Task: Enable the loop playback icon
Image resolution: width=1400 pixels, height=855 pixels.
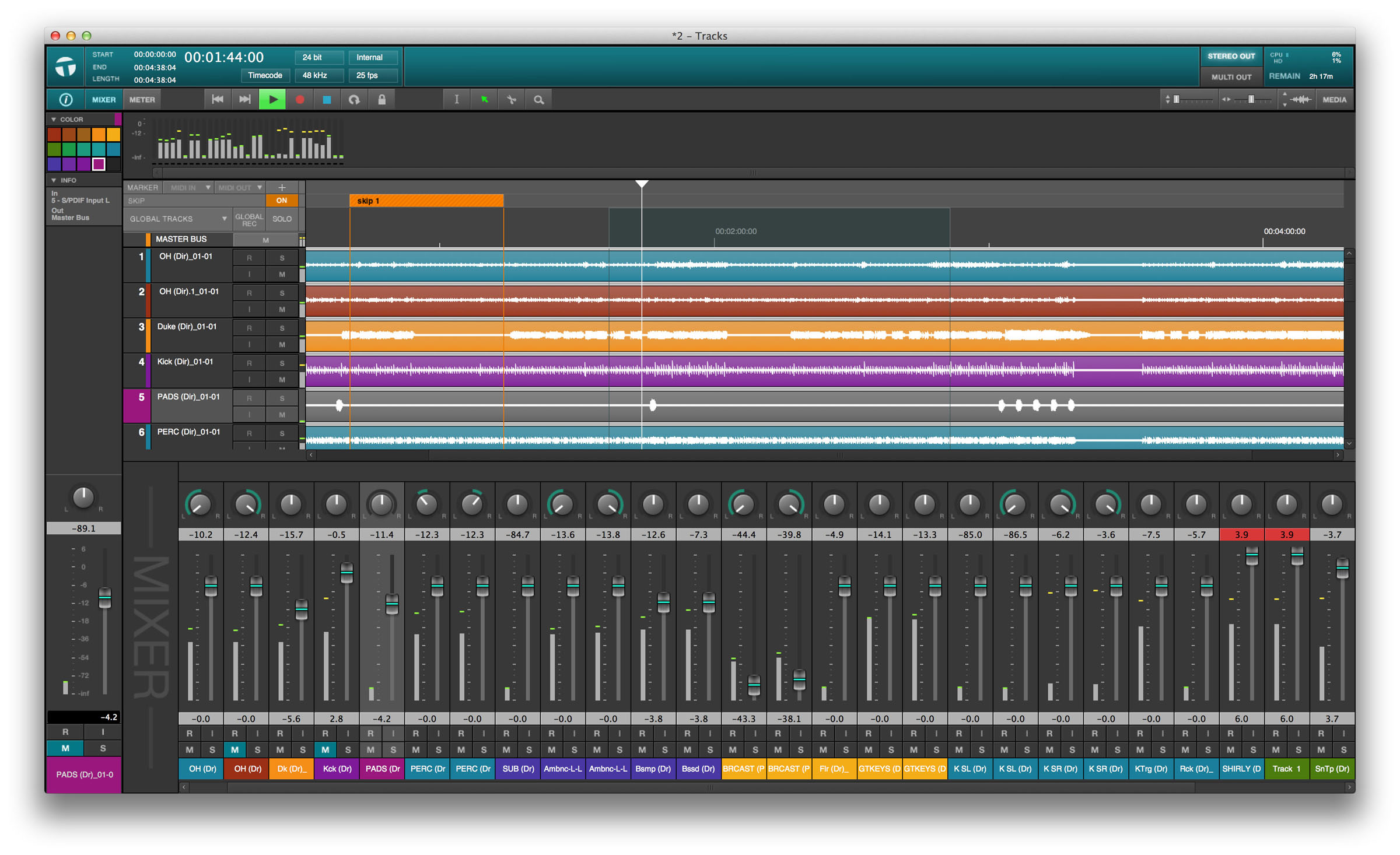Action: pyautogui.click(x=354, y=100)
